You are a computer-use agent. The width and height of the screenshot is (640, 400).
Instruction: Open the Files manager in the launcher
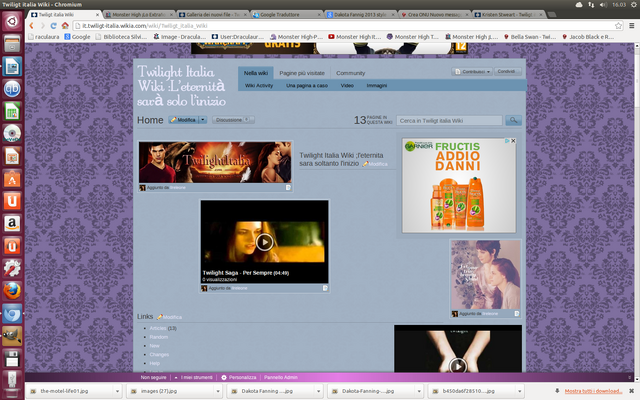(x=12, y=44)
